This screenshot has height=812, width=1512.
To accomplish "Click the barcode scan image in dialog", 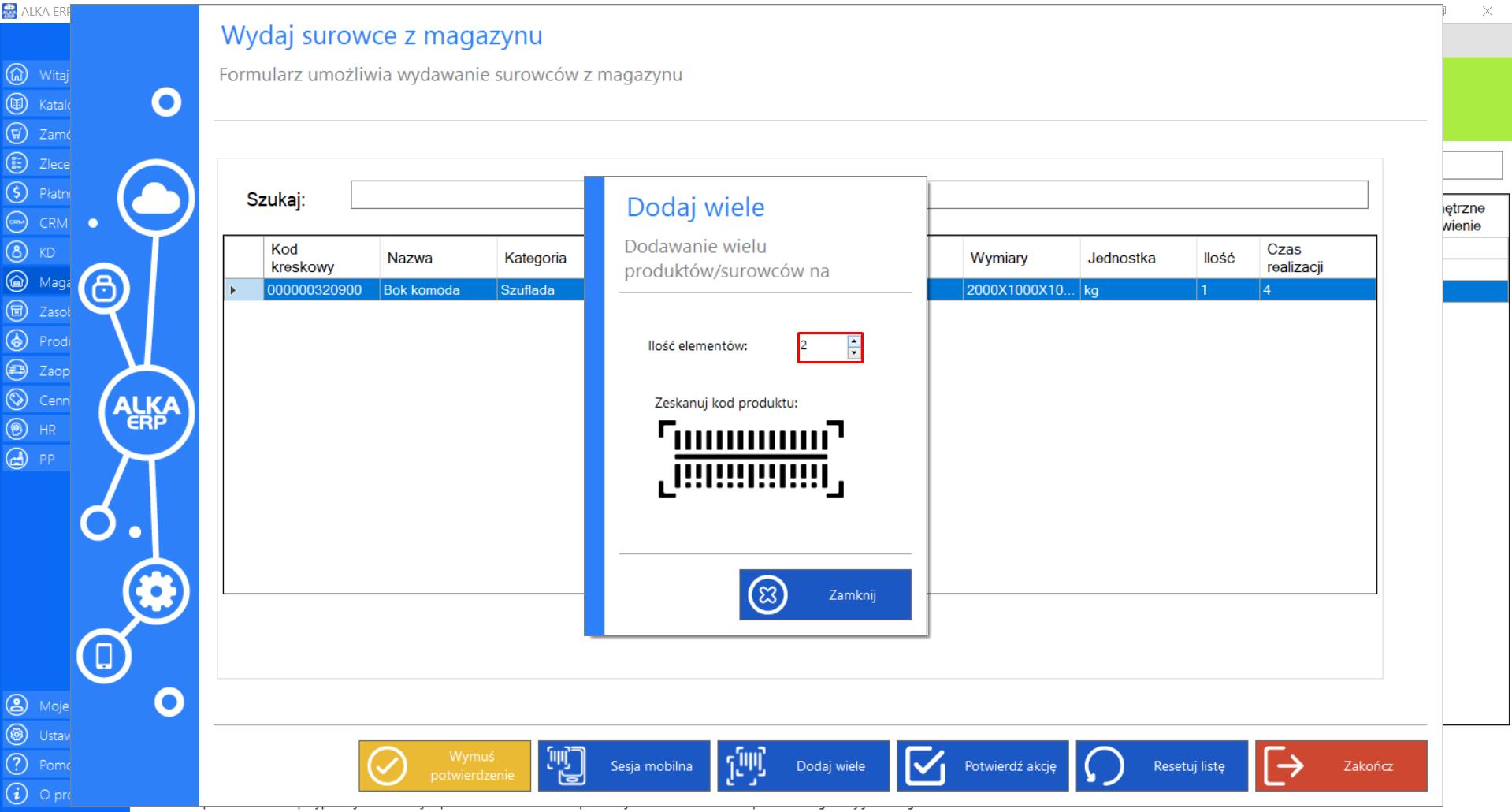I will click(x=751, y=459).
